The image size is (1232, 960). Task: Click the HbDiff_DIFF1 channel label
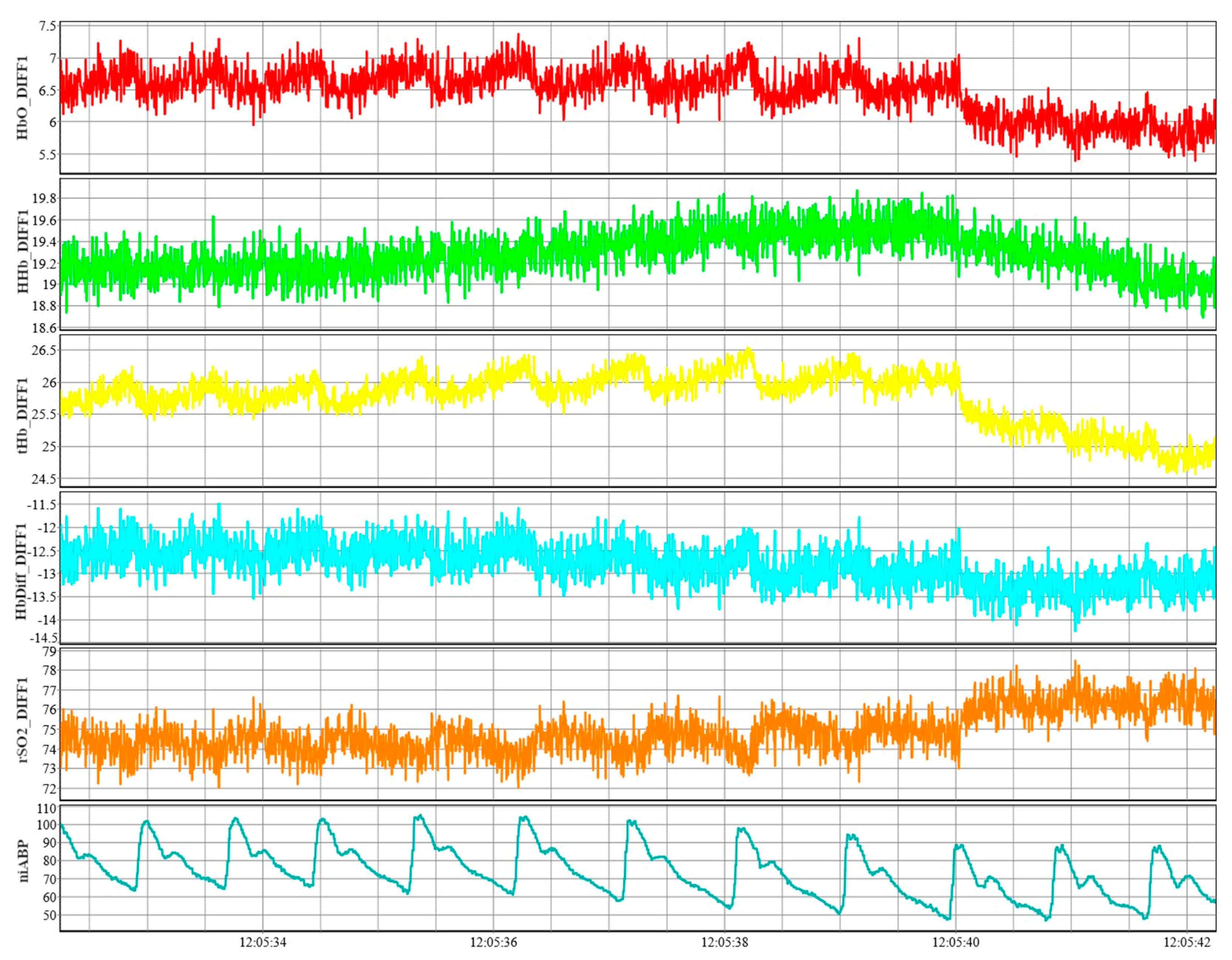[x=22, y=571]
